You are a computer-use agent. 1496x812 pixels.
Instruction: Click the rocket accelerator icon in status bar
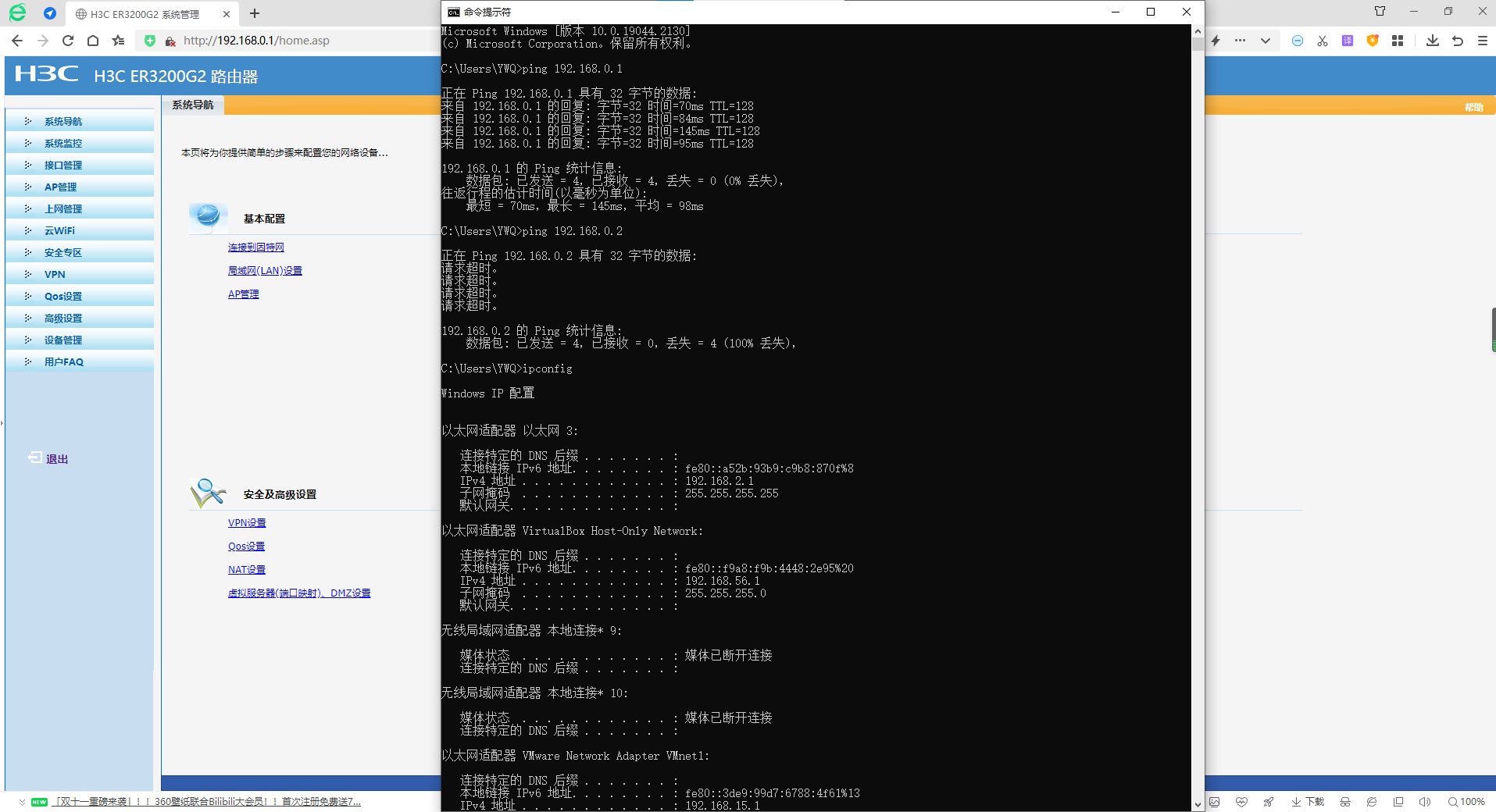pos(1268,802)
